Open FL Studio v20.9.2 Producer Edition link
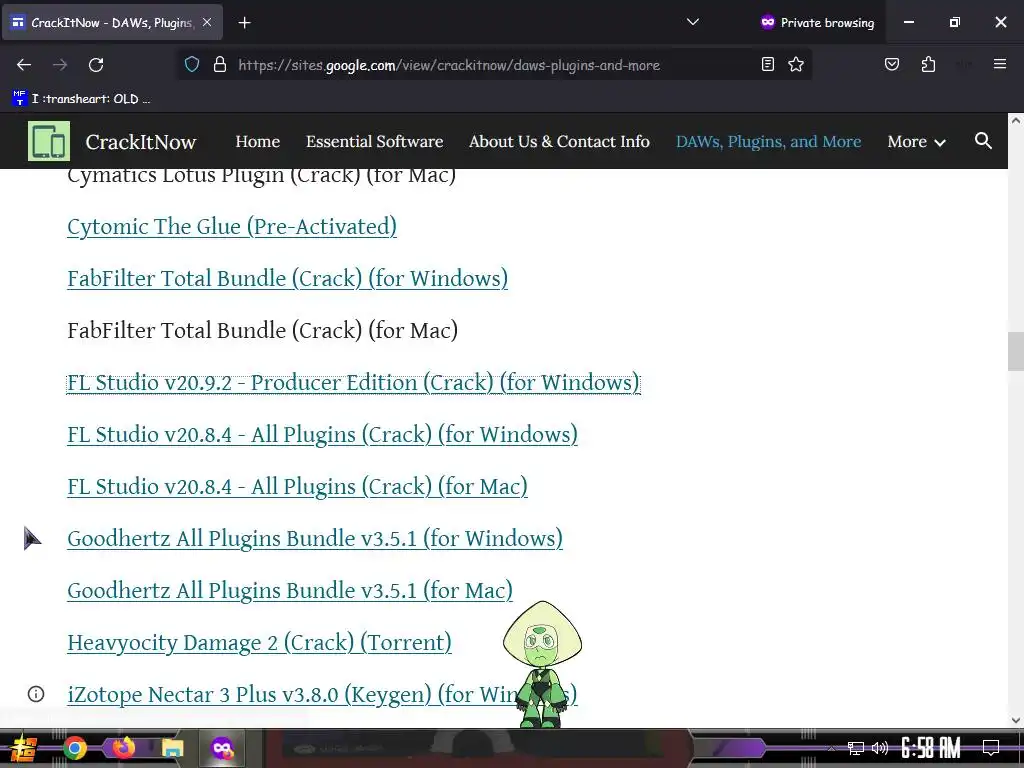This screenshot has height=768, width=1024. pyautogui.click(x=353, y=383)
